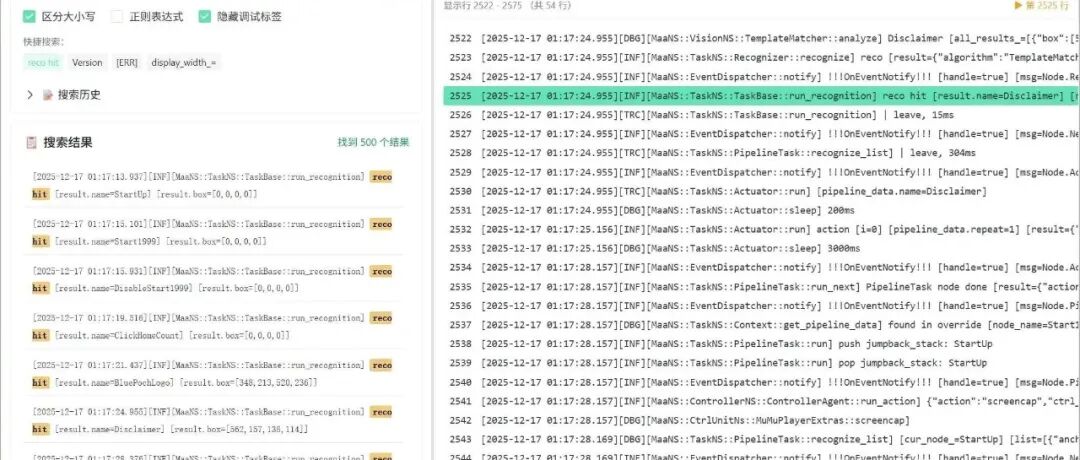
Task: Open search result with box=[582,157,135,114]
Action: pos(214,421)
